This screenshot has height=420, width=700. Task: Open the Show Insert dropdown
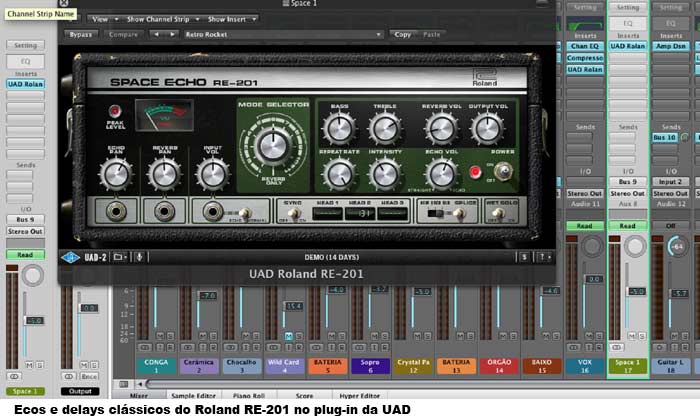tap(231, 19)
